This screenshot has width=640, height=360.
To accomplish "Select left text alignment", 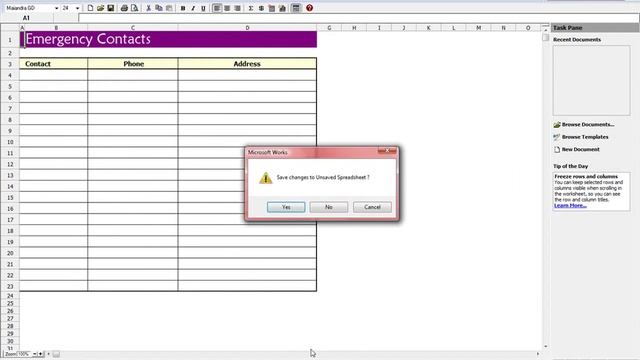I will (x=217, y=8).
